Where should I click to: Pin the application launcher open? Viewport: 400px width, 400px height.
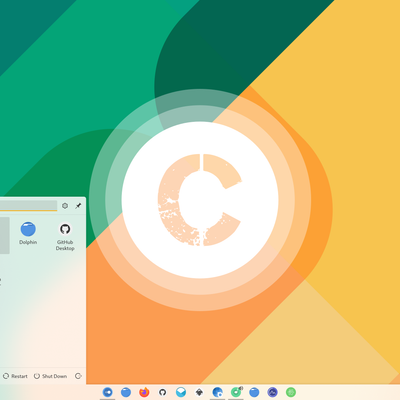click(x=78, y=206)
